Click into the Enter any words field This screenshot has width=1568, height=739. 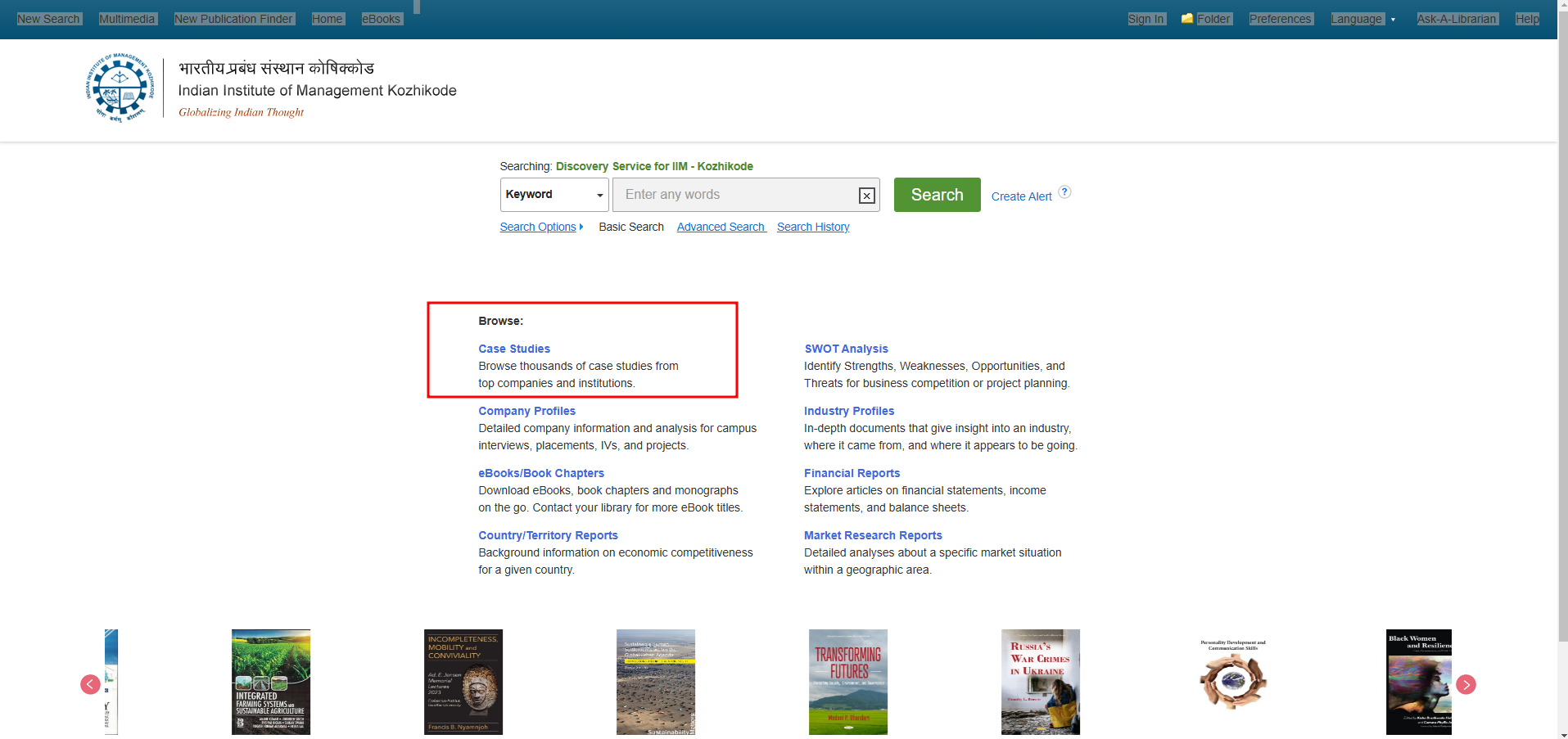(737, 195)
